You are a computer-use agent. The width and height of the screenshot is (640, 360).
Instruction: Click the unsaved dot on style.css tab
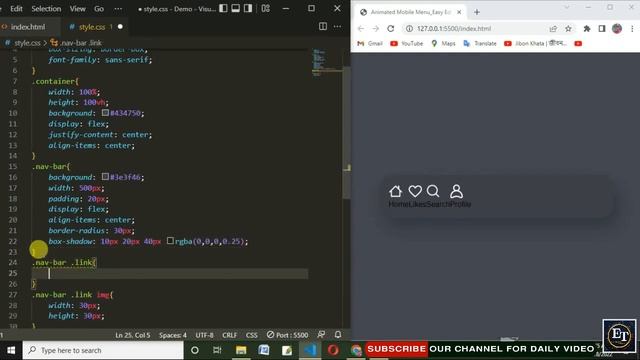120,27
